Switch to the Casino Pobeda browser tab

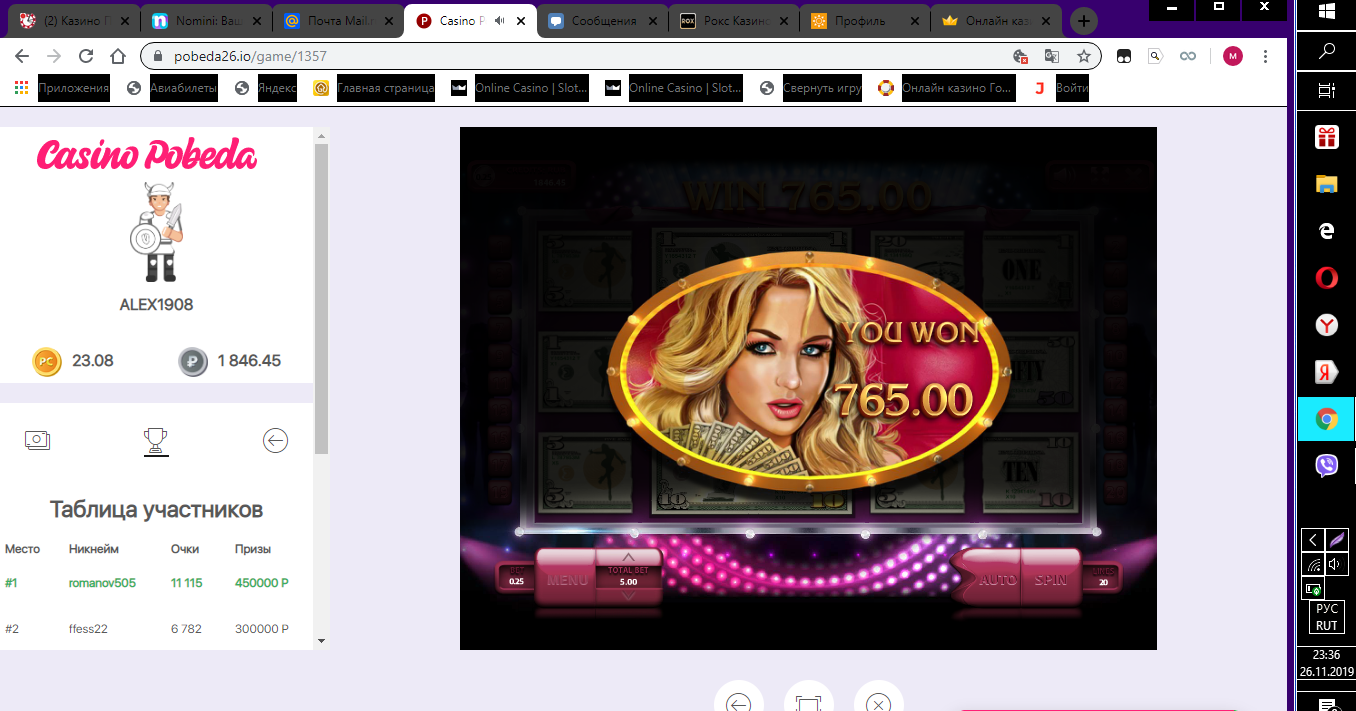tap(460, 19)
